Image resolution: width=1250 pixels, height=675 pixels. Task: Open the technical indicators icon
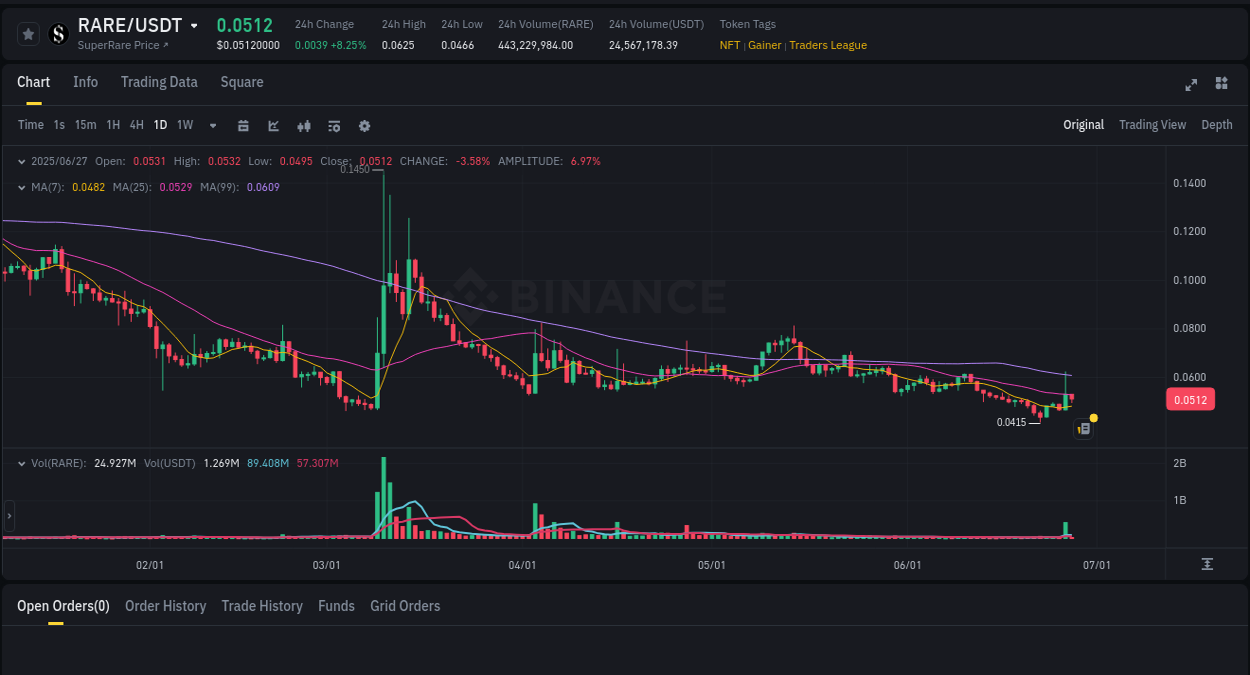click(x=303, y=125)
